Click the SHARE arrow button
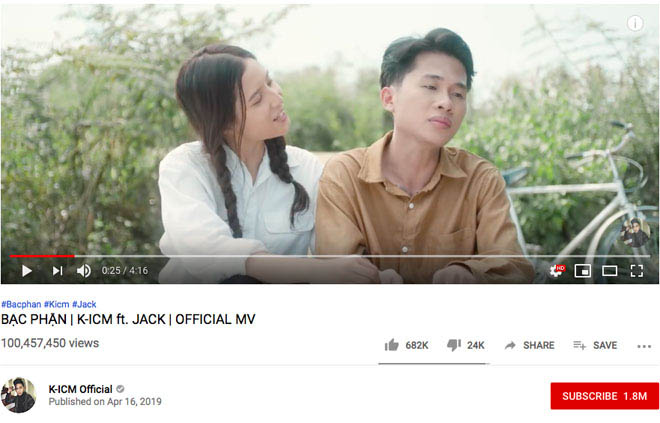 point(530,345)
